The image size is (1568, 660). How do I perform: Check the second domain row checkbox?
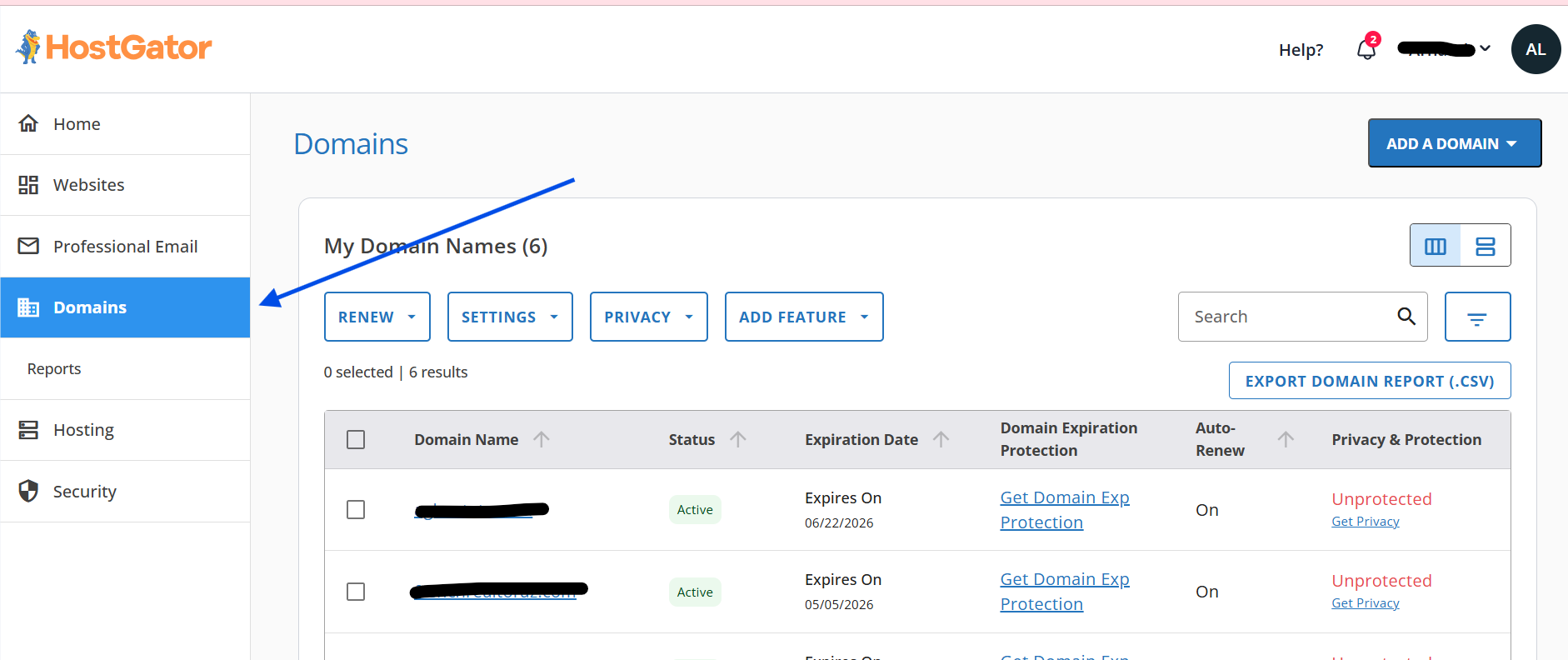(x=356, y=592)
